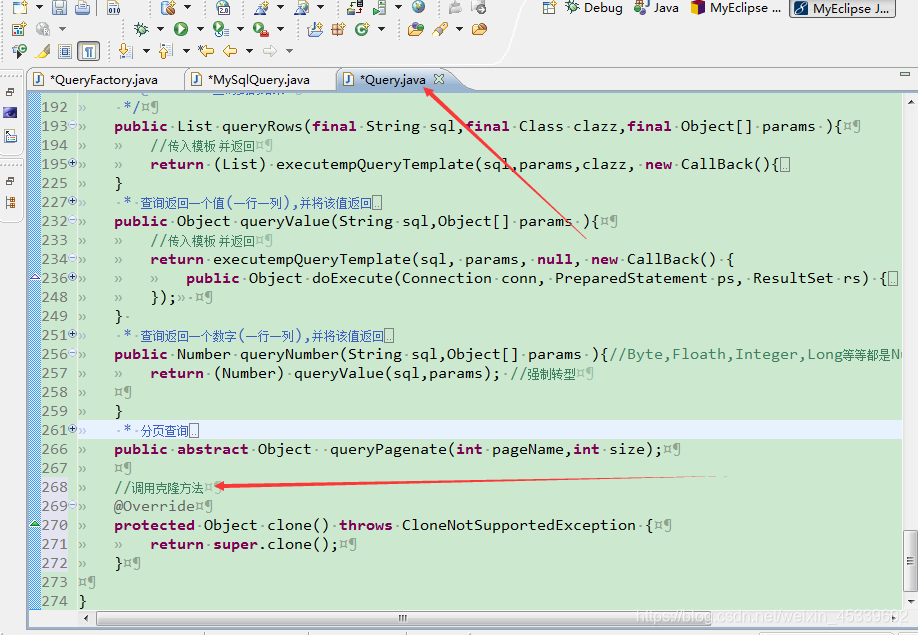
Task: Minimize the editor area
Action: click(x=905, y=74)
